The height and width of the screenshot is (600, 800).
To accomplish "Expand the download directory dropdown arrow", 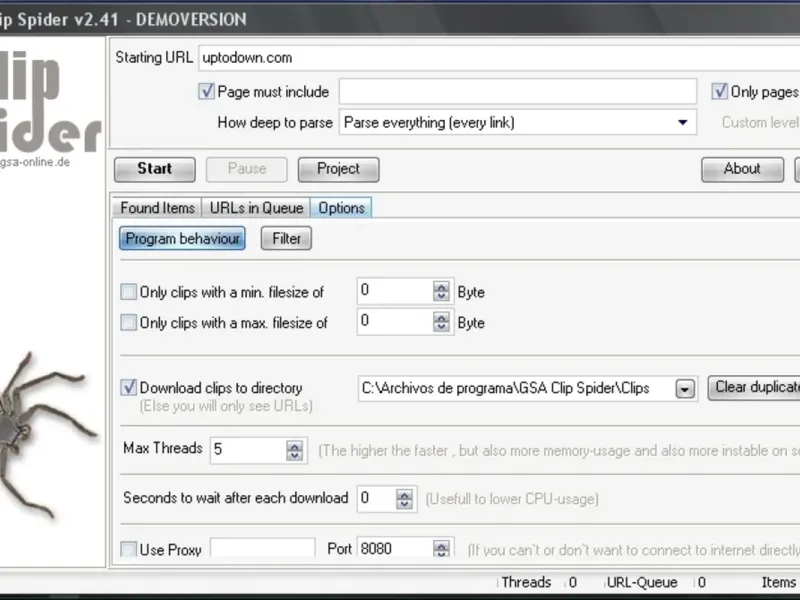I will (x=685, y=389).
